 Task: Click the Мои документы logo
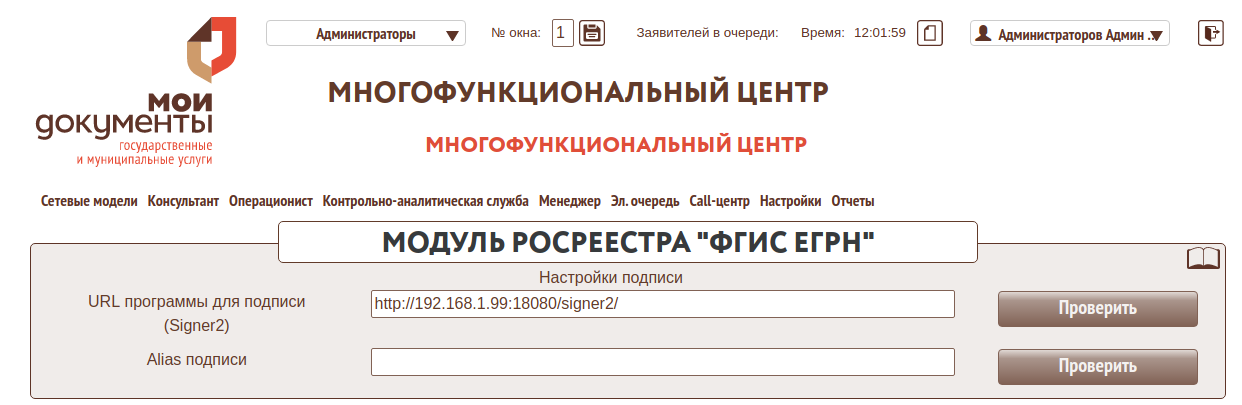pos(125,92)
